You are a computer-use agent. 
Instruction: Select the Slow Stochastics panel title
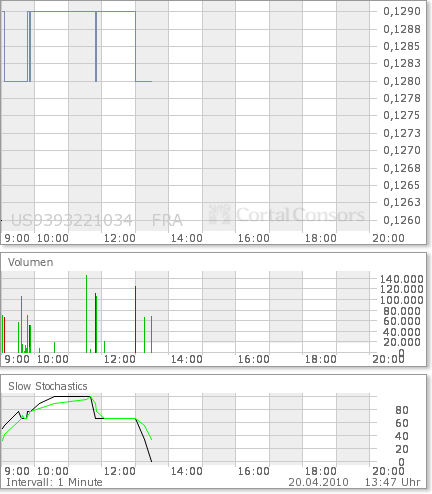coord(48,386)
